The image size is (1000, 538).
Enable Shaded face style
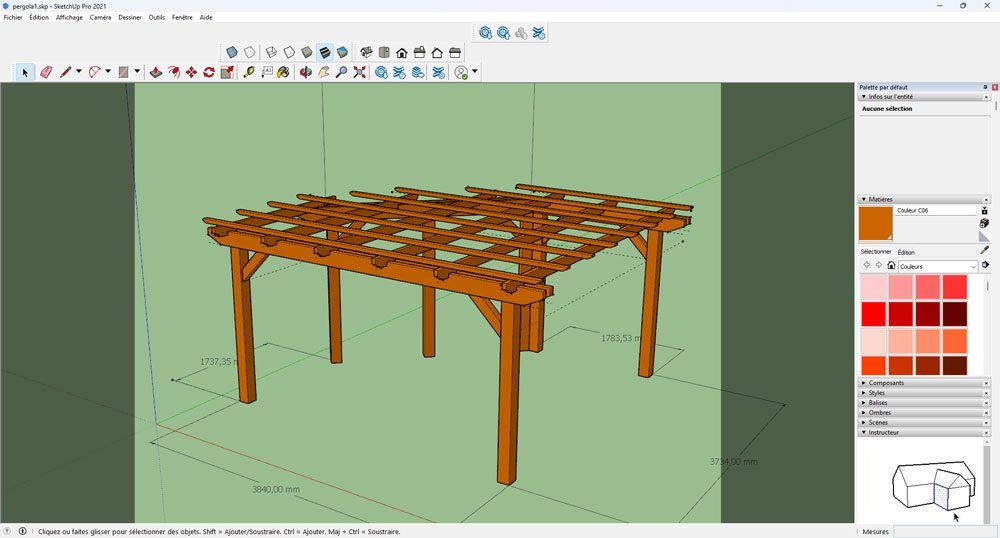pyautogui.click(x=307, y=52)
